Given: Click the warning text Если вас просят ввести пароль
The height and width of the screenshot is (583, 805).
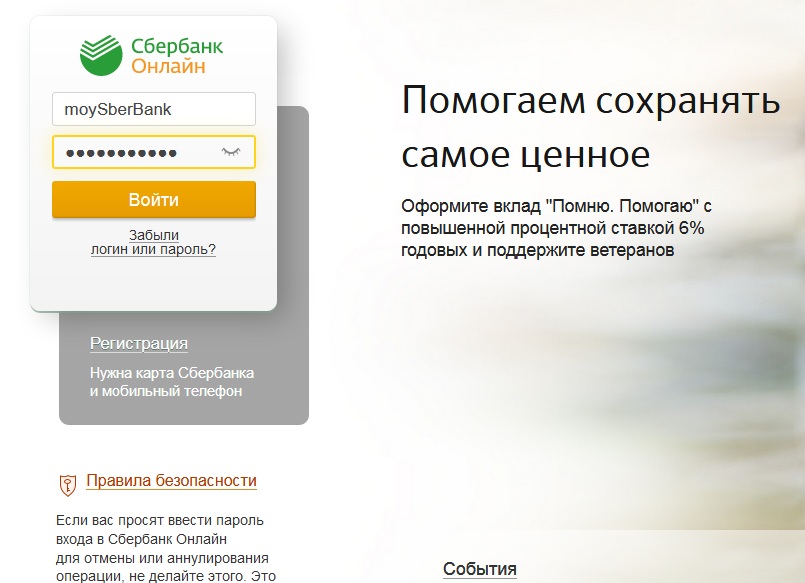Looking at the screenshot, I should point(160,520).
